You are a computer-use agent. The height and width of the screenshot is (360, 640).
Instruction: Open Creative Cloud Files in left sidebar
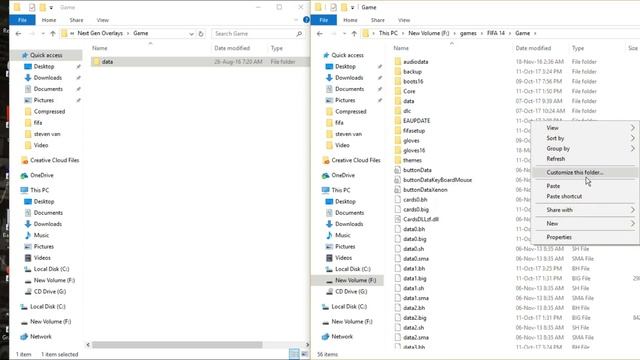point(54,160)
